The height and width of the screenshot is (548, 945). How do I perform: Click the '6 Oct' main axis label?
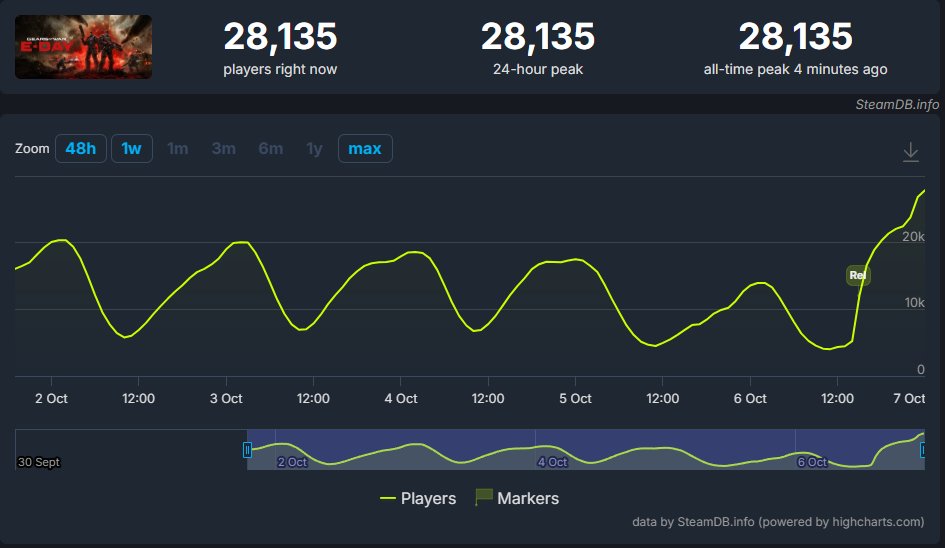click(x=750, y=398)
